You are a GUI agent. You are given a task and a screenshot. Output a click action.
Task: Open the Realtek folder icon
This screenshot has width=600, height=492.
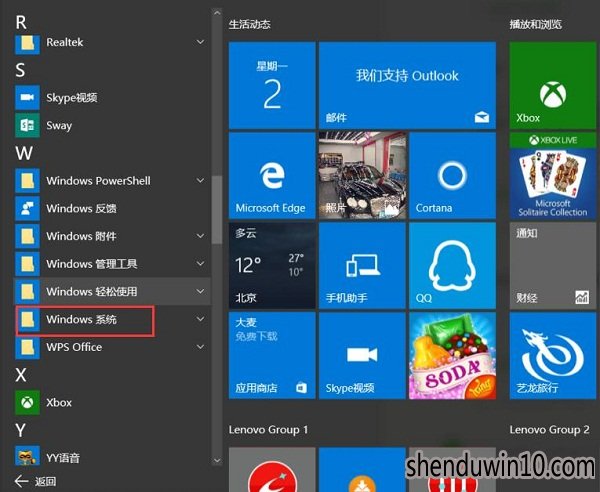[x=27, y=44]
